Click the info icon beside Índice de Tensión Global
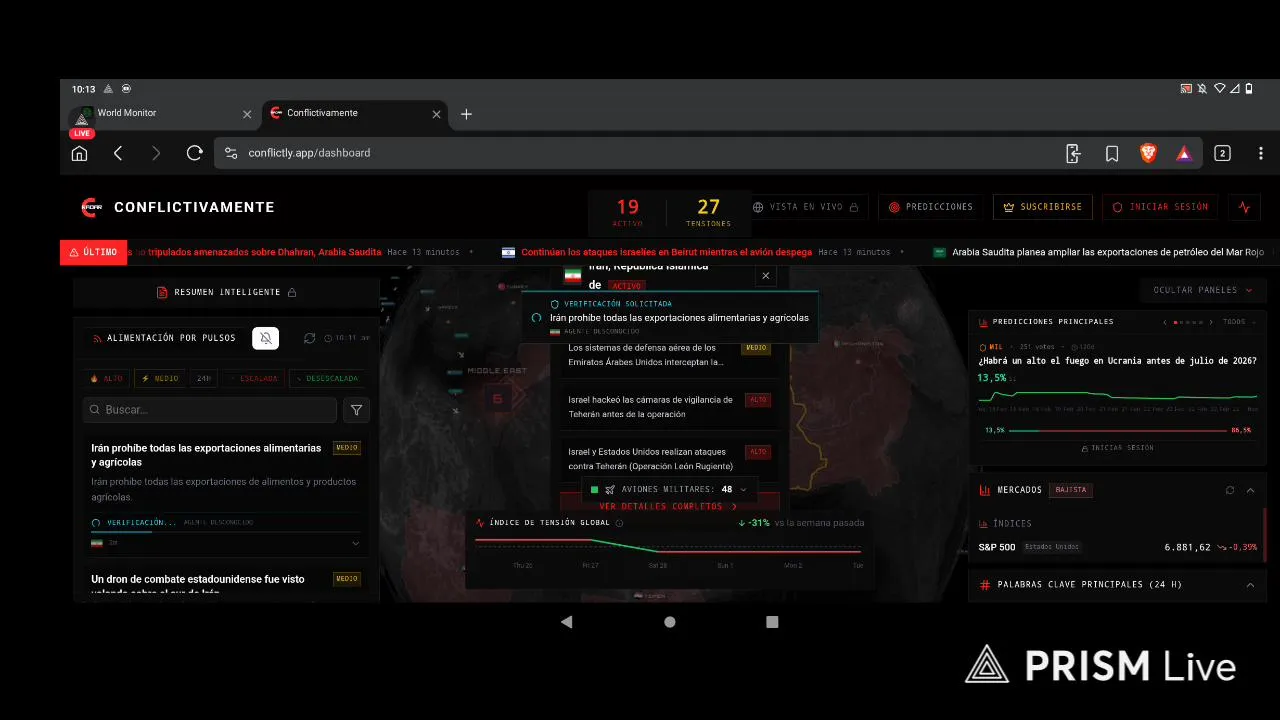 pos(619,523)
